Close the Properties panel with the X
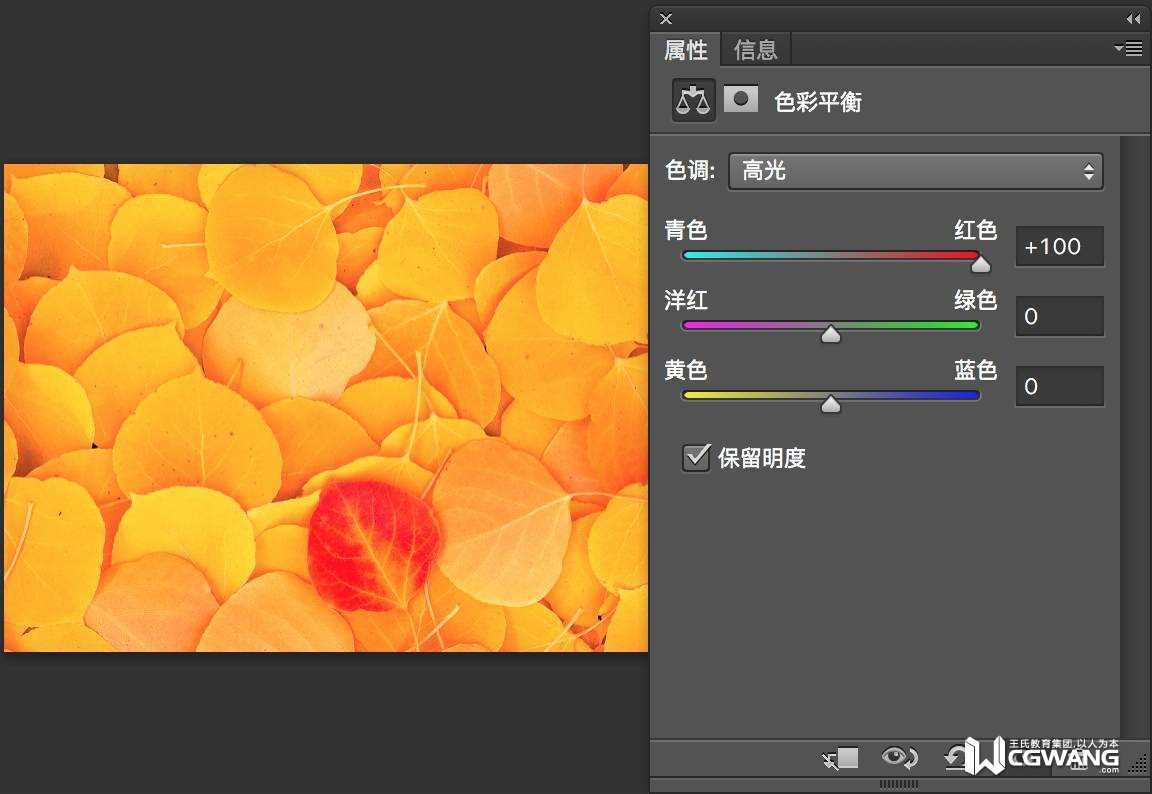The image size is (1152, 794). coord(666,19)
